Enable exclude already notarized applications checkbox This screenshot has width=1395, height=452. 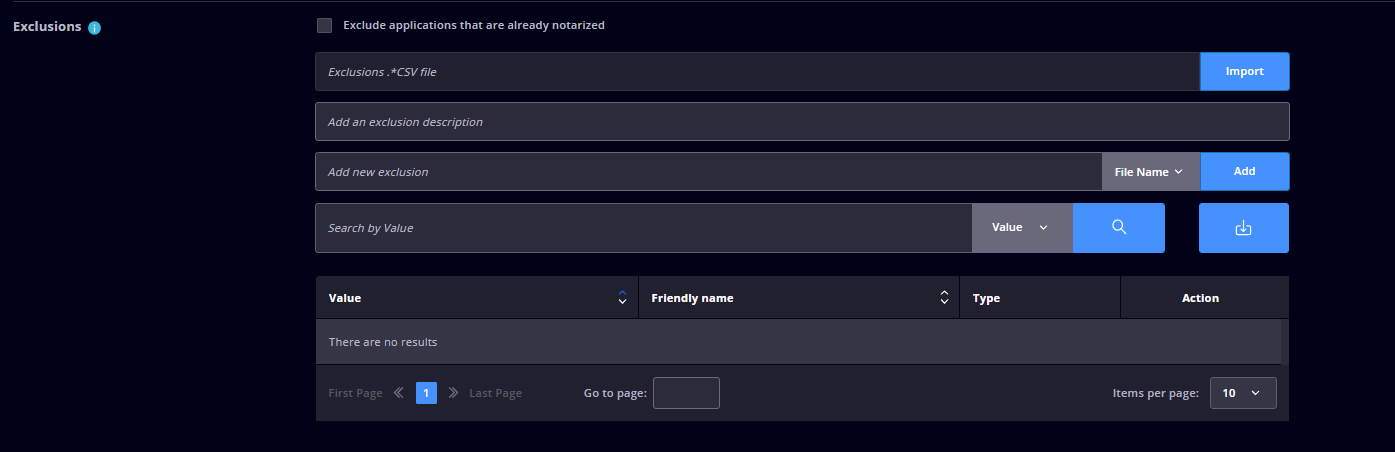[324, 25]
